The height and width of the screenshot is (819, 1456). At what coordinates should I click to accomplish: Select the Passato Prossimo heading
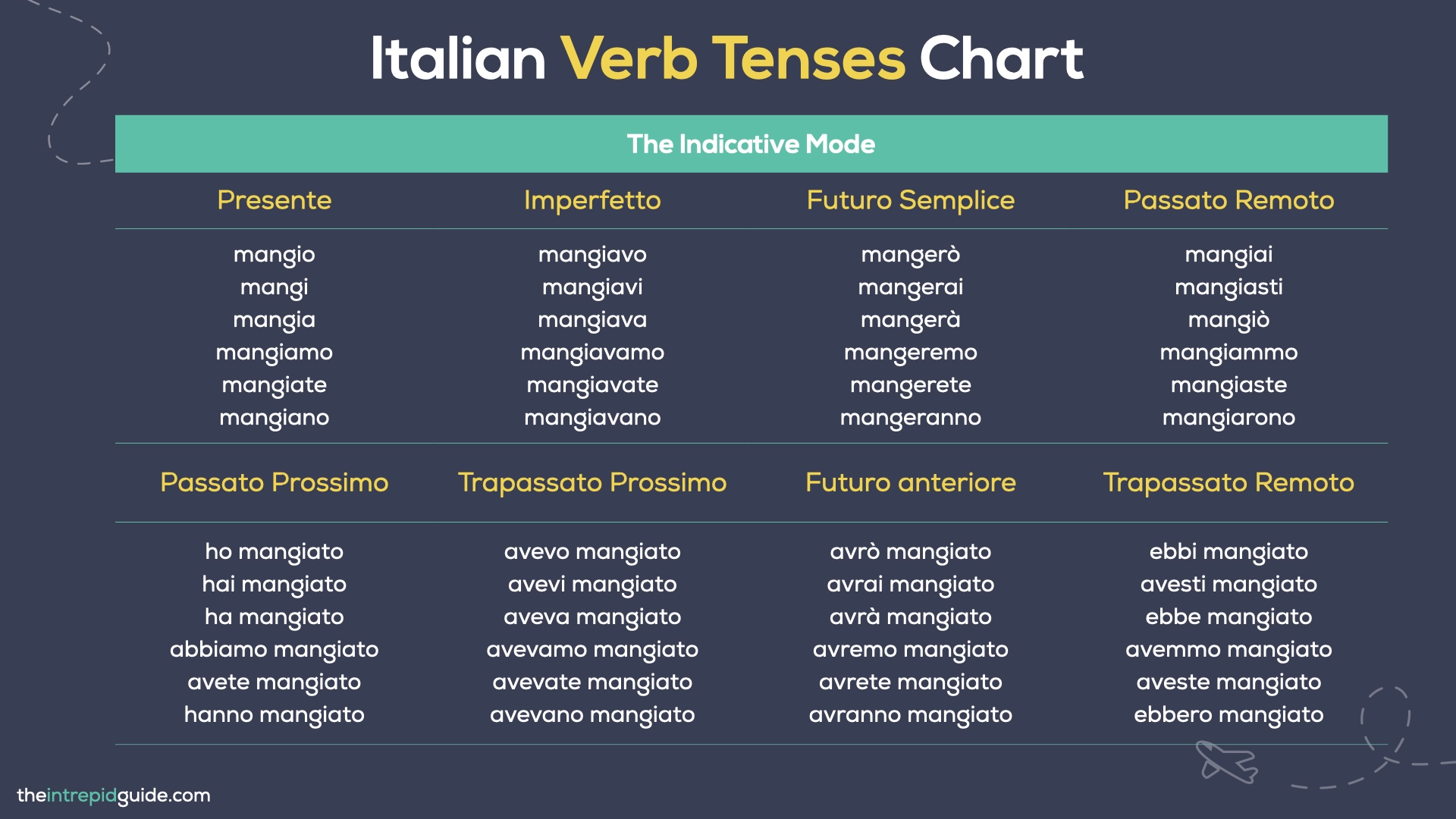[275, 482]
